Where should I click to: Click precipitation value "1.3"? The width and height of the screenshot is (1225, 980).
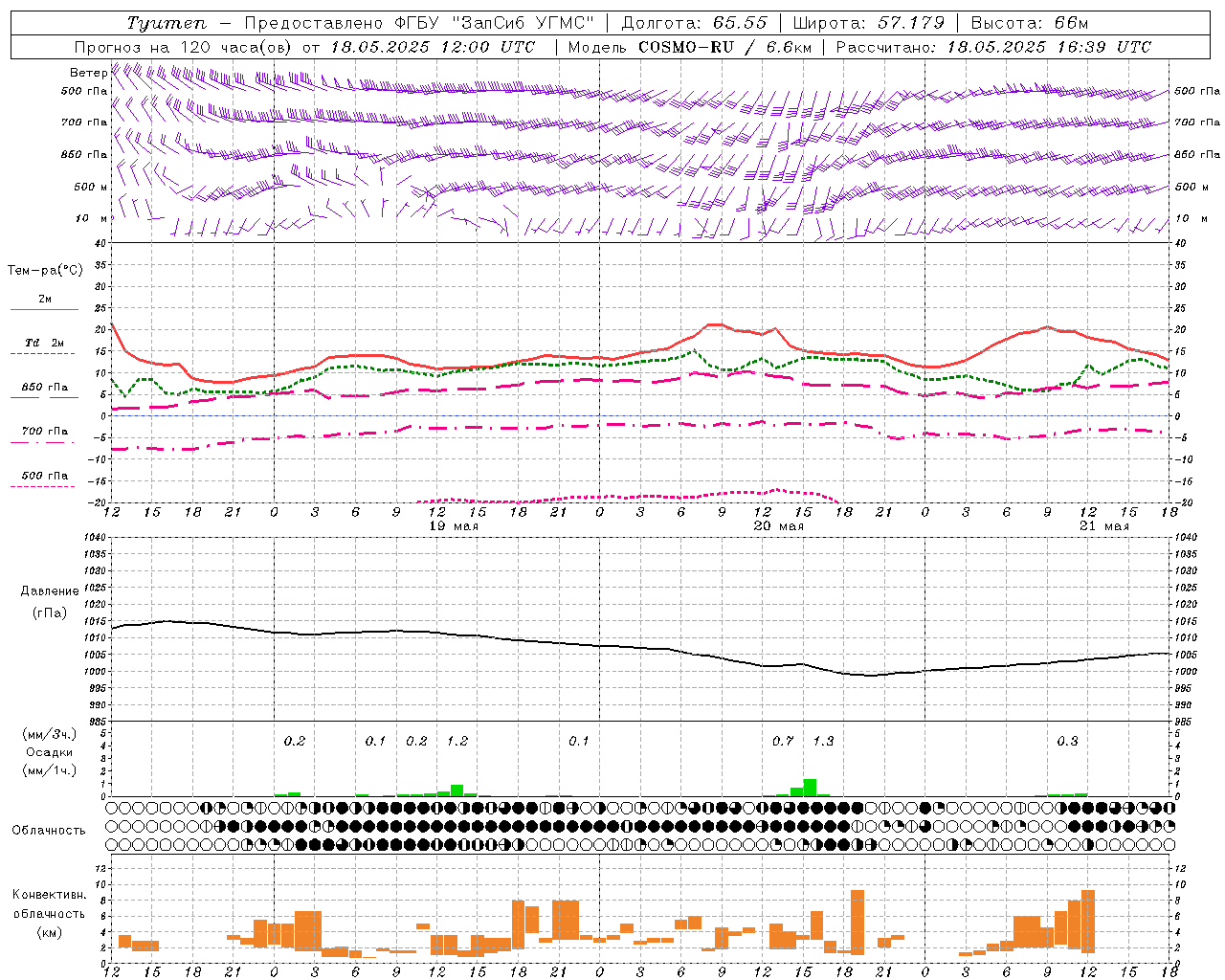pyautogui.click(x=823, y=741)
